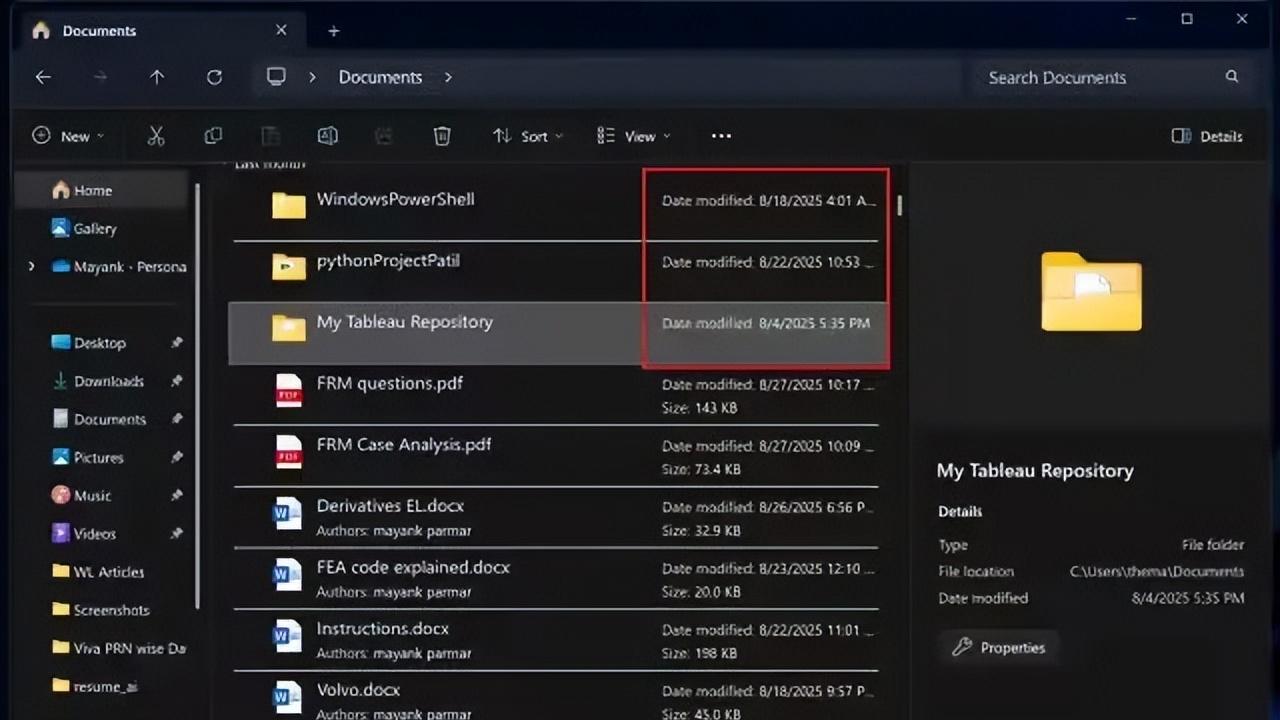Toggle the Details pane

(1207, 136)
